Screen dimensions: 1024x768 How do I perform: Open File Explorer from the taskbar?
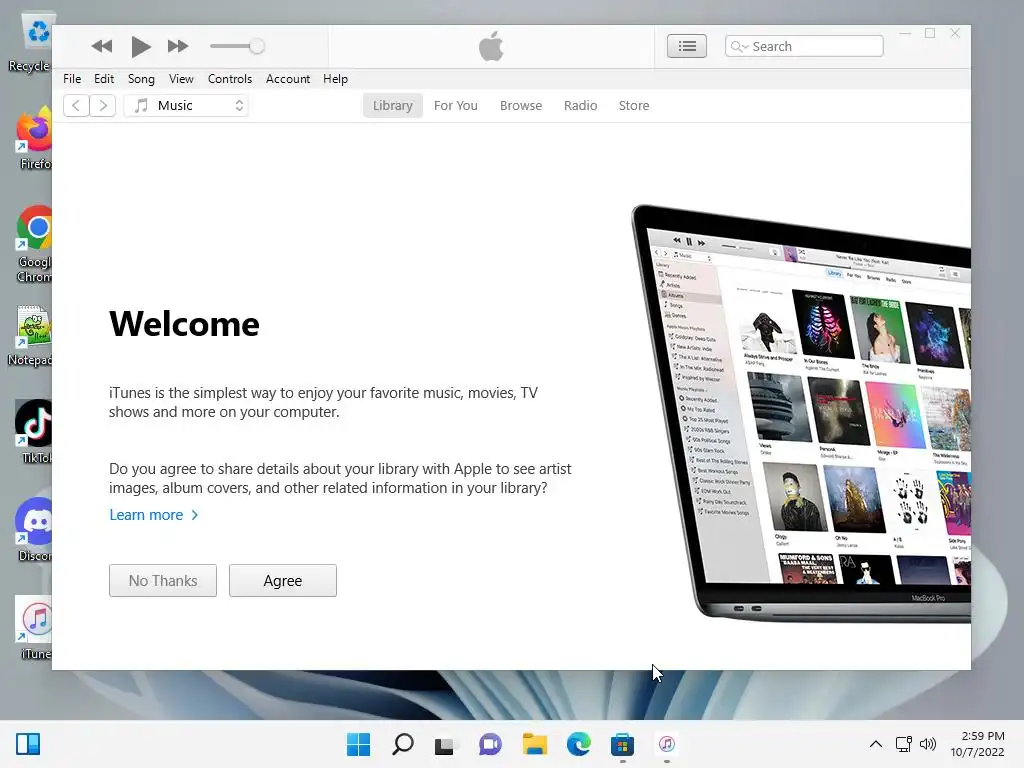(x=534, y=744)
